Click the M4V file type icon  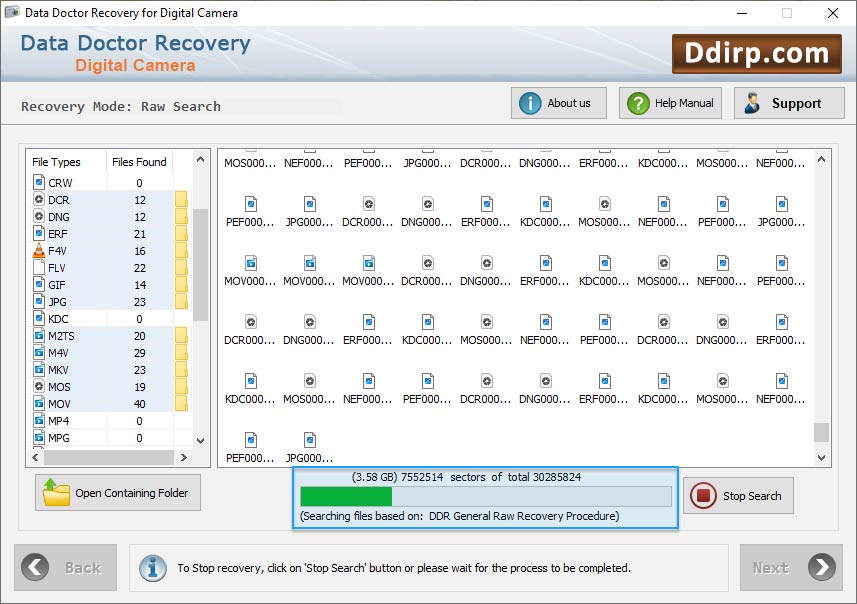(x=39, y=352)
